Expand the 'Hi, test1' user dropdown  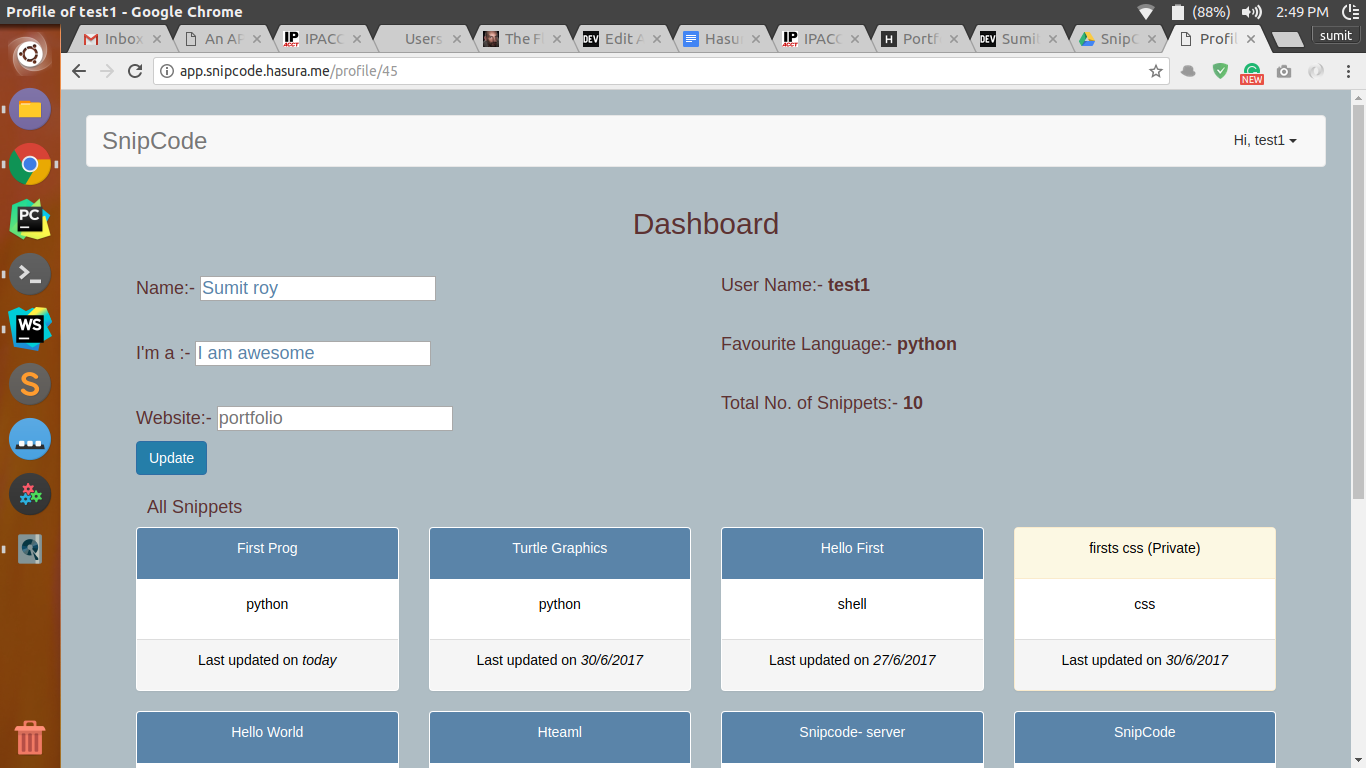click(1265, 141)
